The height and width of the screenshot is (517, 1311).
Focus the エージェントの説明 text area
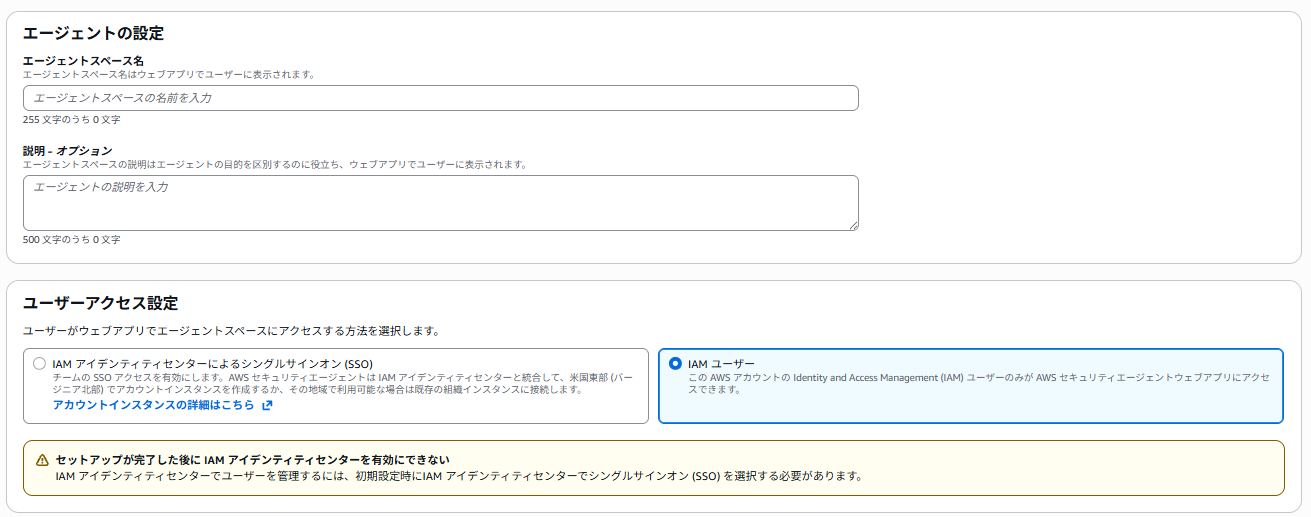[440, 202]
